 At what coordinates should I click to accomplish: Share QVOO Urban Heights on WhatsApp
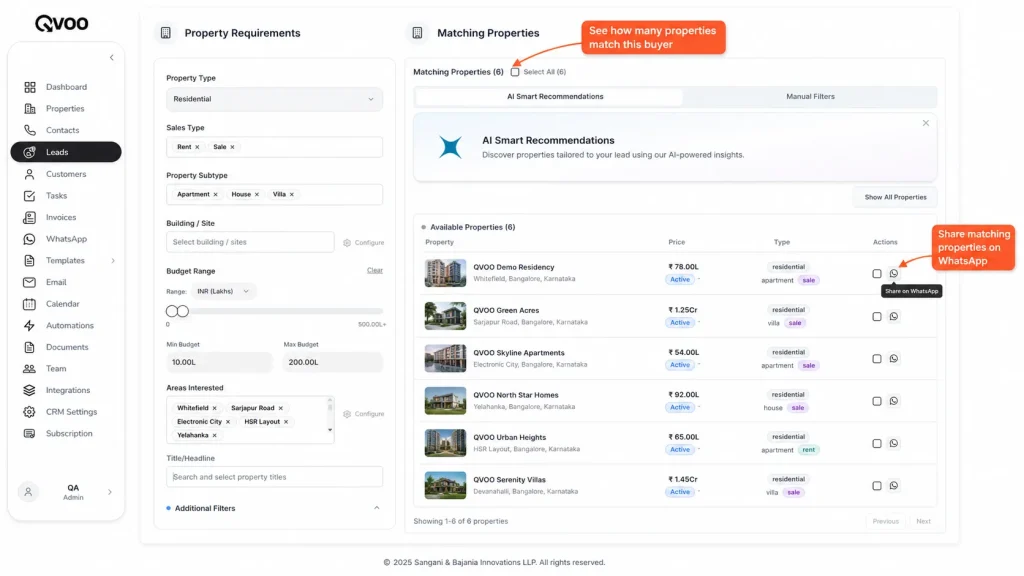[x=893, y=443]
